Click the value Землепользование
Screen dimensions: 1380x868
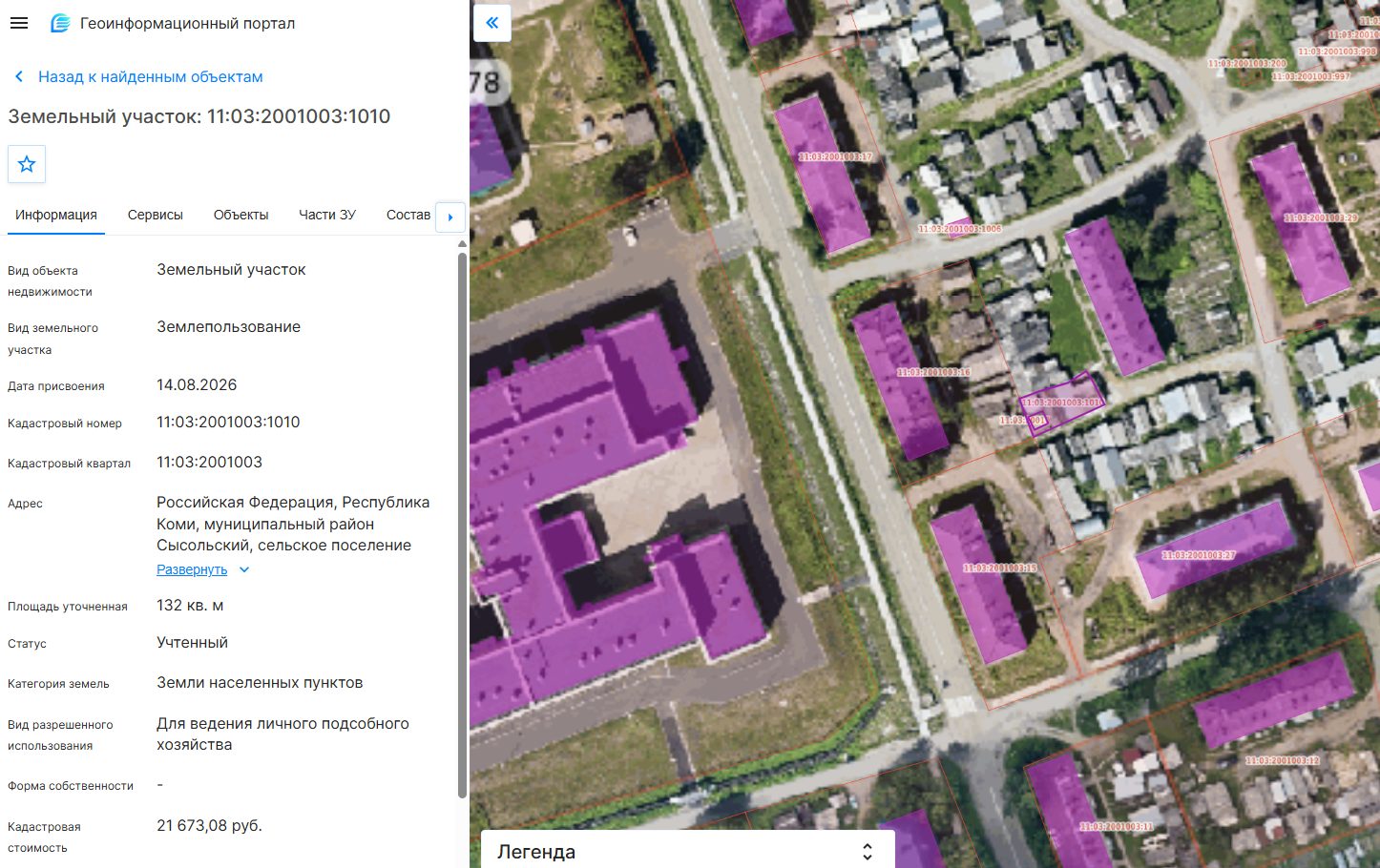228,326
